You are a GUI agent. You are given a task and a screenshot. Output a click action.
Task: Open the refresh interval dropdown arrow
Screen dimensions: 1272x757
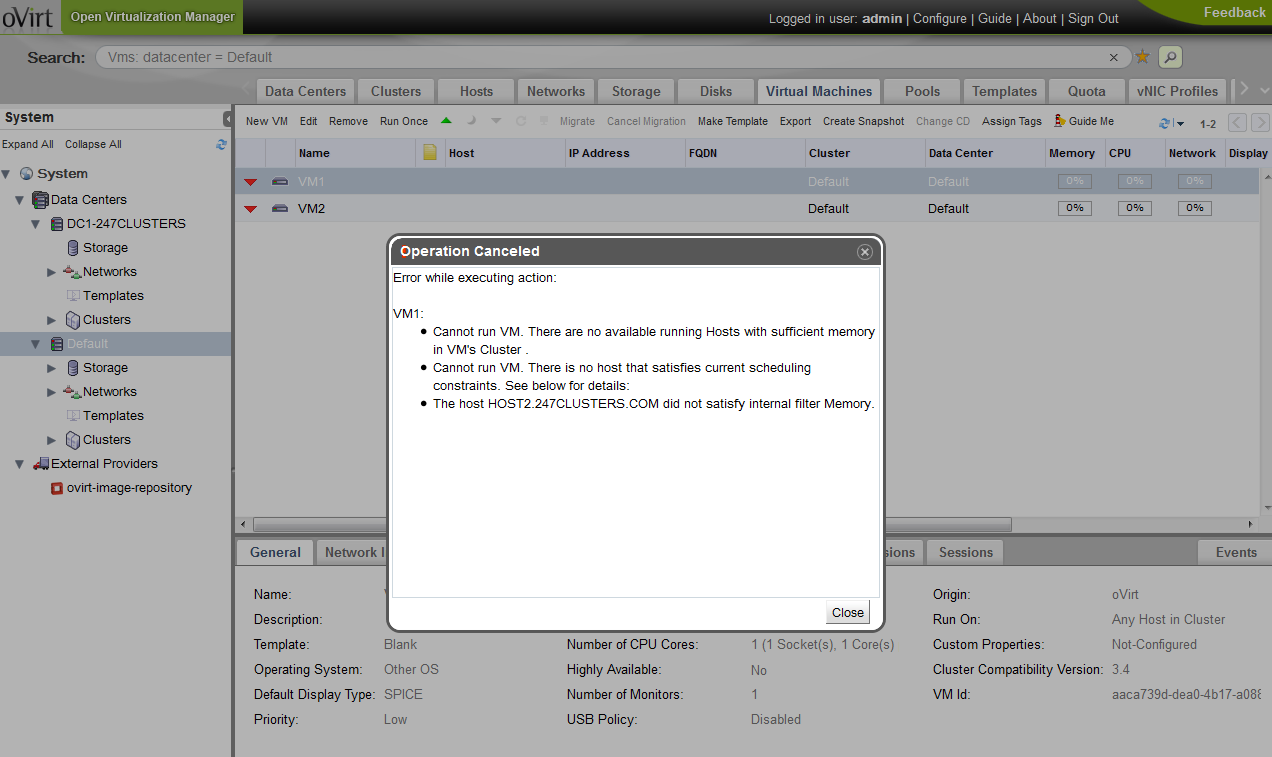click(1180, 124)
